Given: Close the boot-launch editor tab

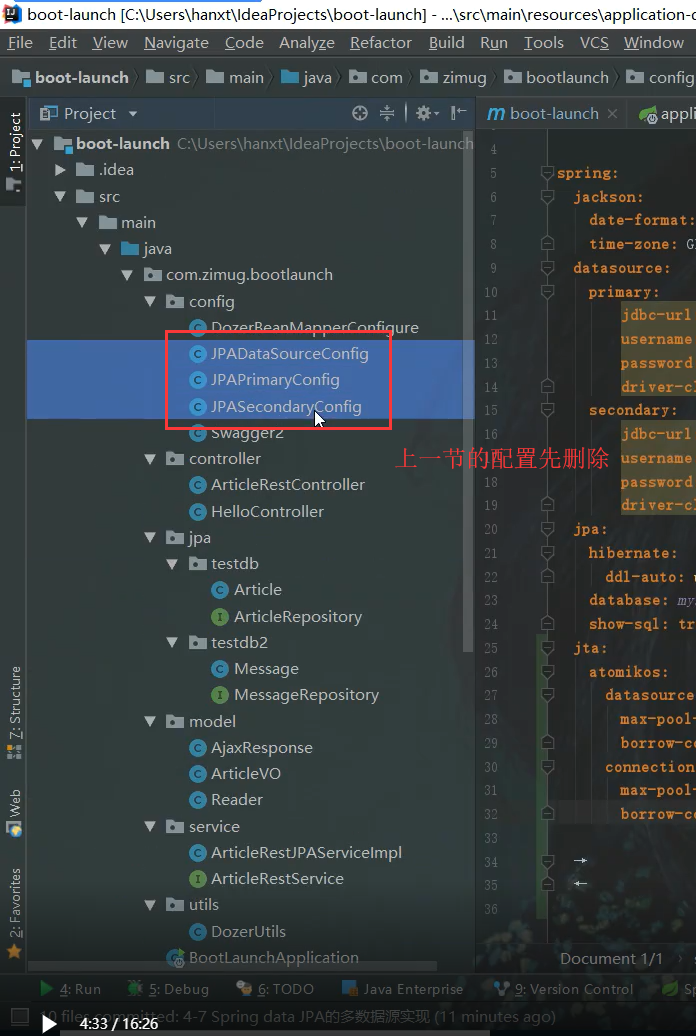Looking at the screenshot, I should click(x=612, y=114).
